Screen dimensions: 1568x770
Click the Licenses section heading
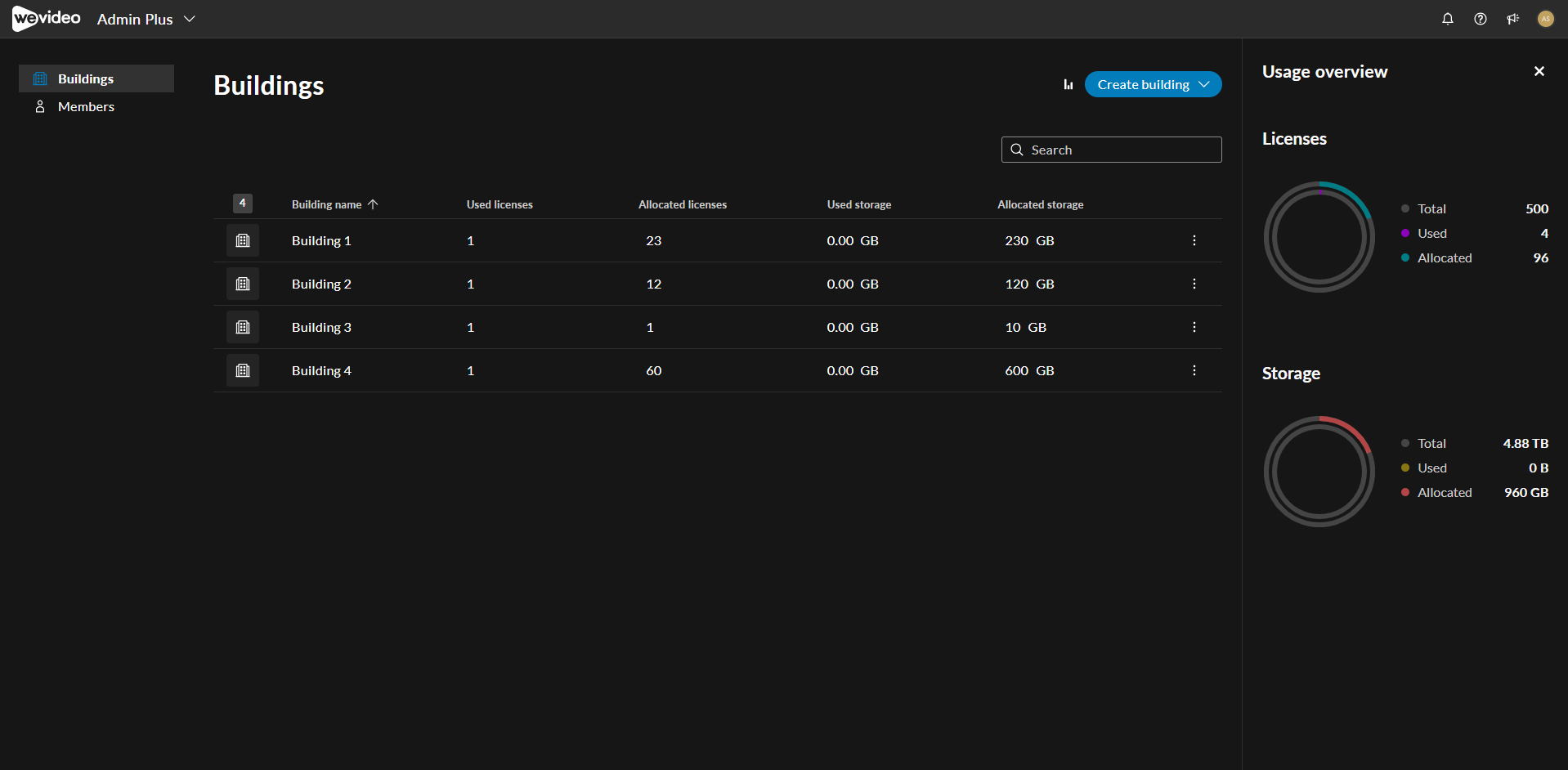(1294, 138)
